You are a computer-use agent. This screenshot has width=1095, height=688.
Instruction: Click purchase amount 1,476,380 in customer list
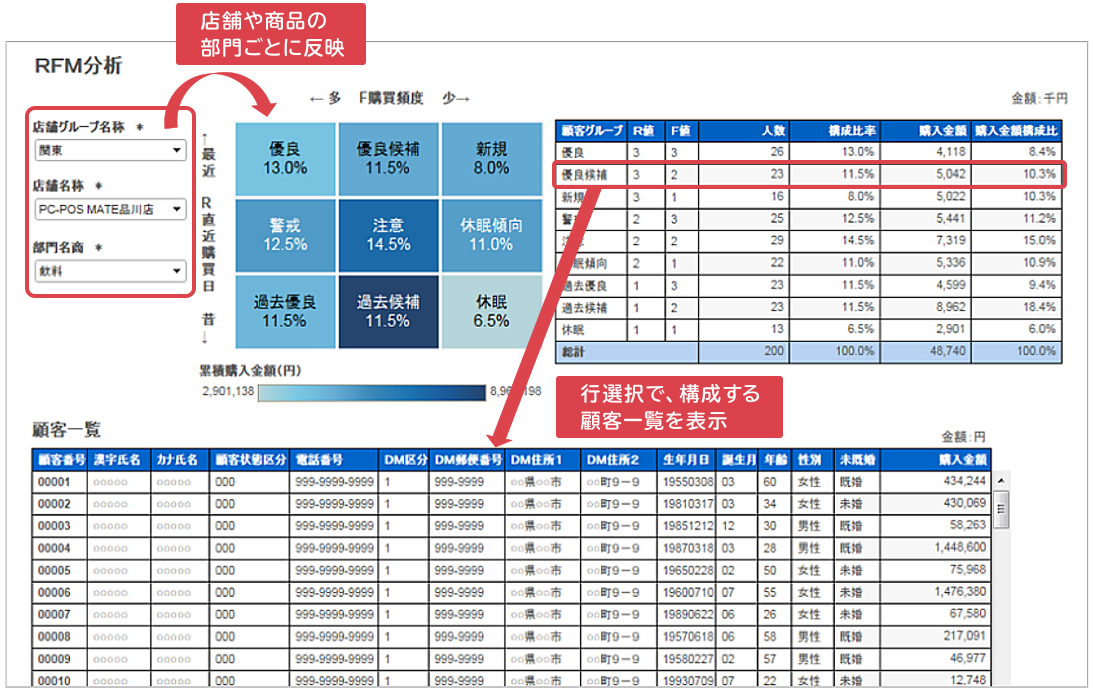pyautogui.click(x=960, y=592)
